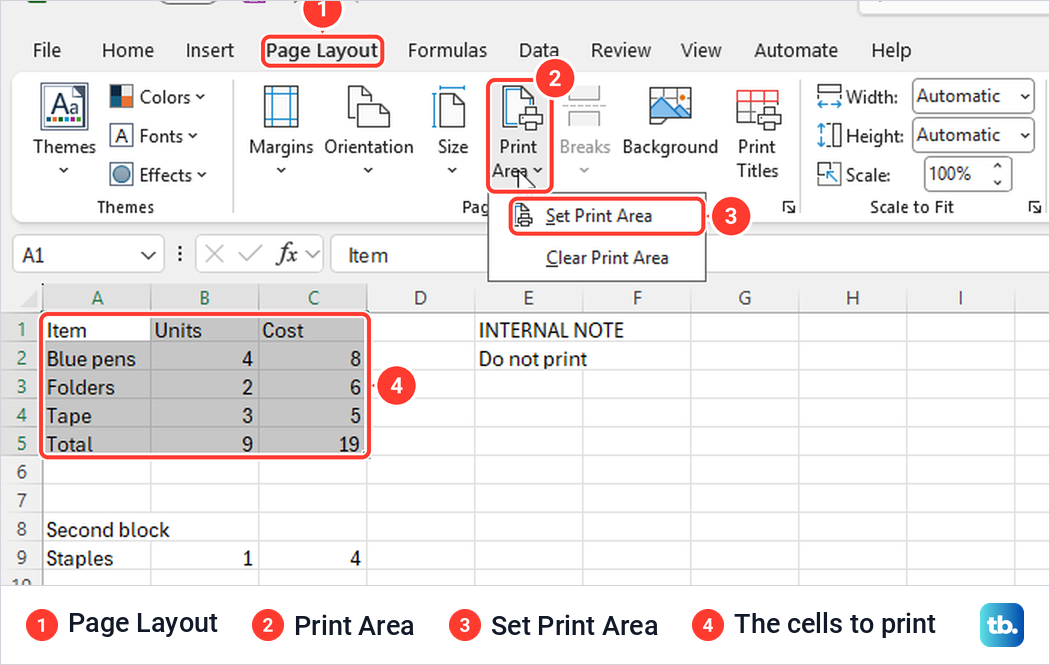The height and width of the screenshot is (665, 1050).
Task: Click the INTERNAL NOTE cell
Action: pos(528,330)
